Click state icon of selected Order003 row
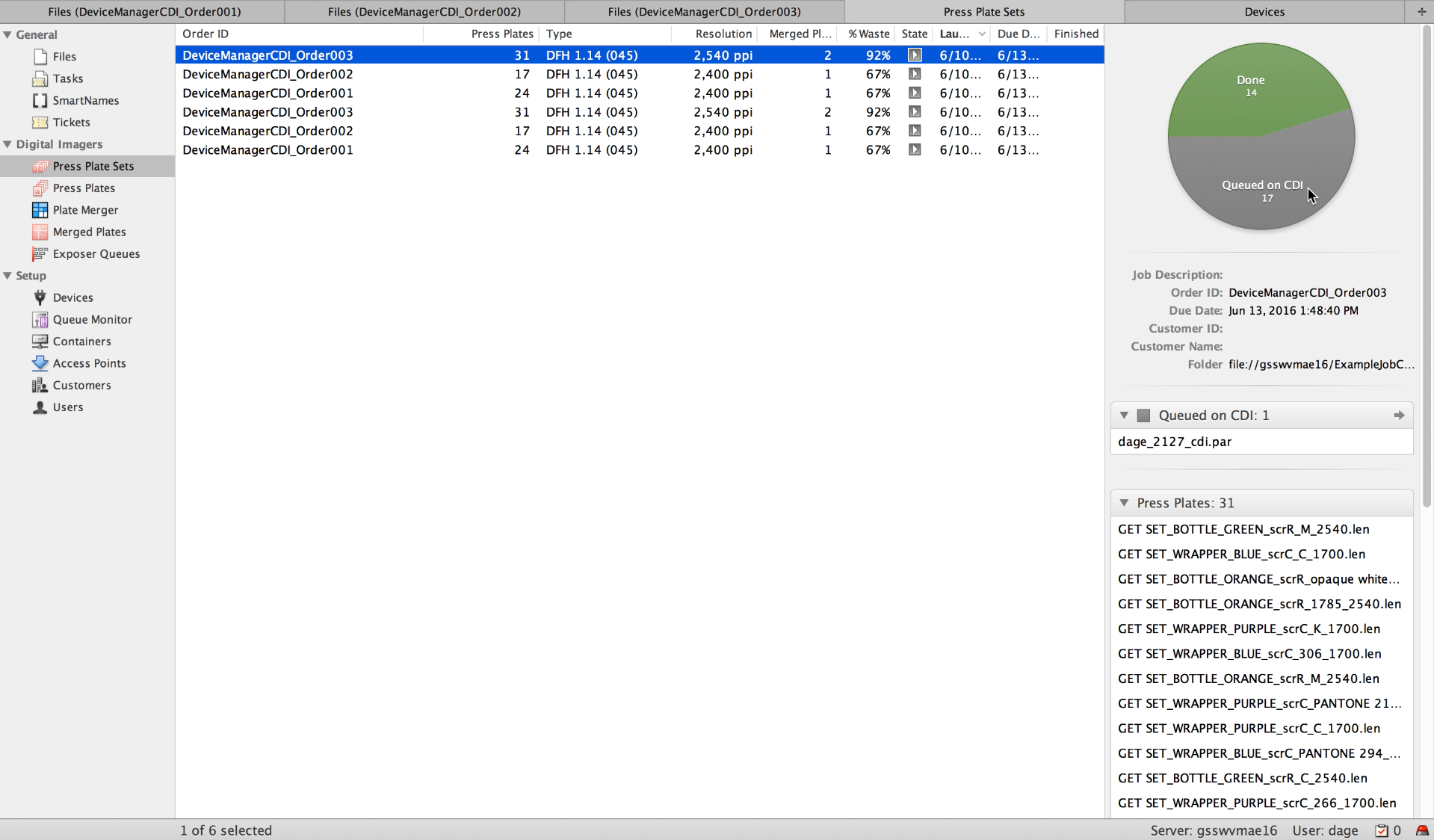 [x=914, y=55]
